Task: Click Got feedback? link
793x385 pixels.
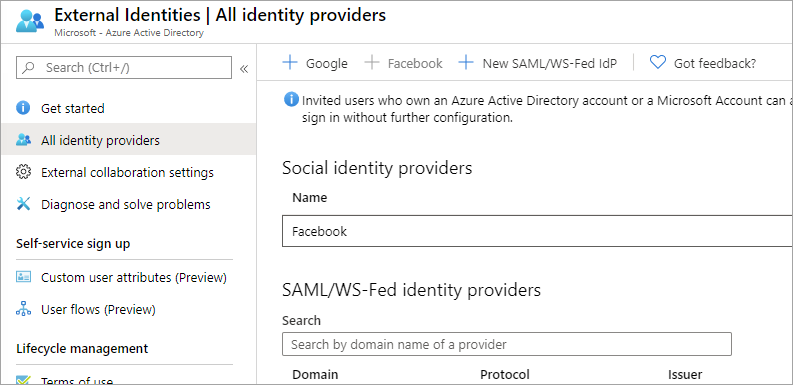Action: [x=703, y=63]
